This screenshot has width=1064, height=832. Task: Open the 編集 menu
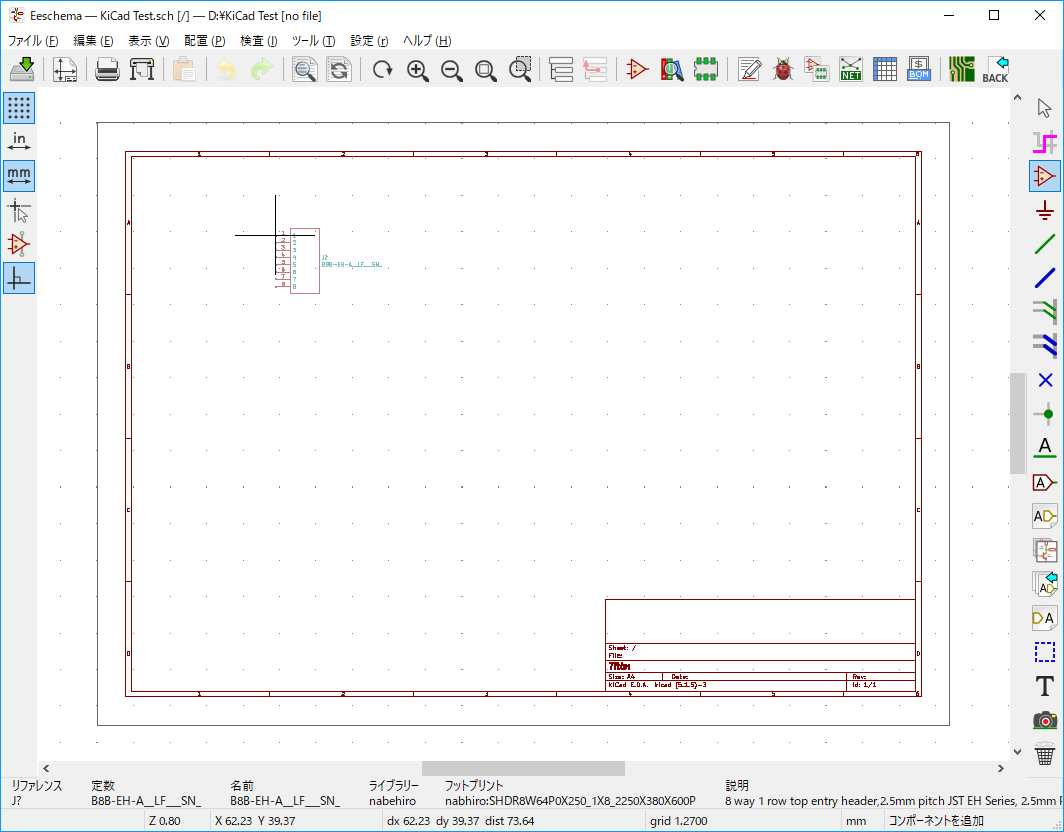pos(93,41)
